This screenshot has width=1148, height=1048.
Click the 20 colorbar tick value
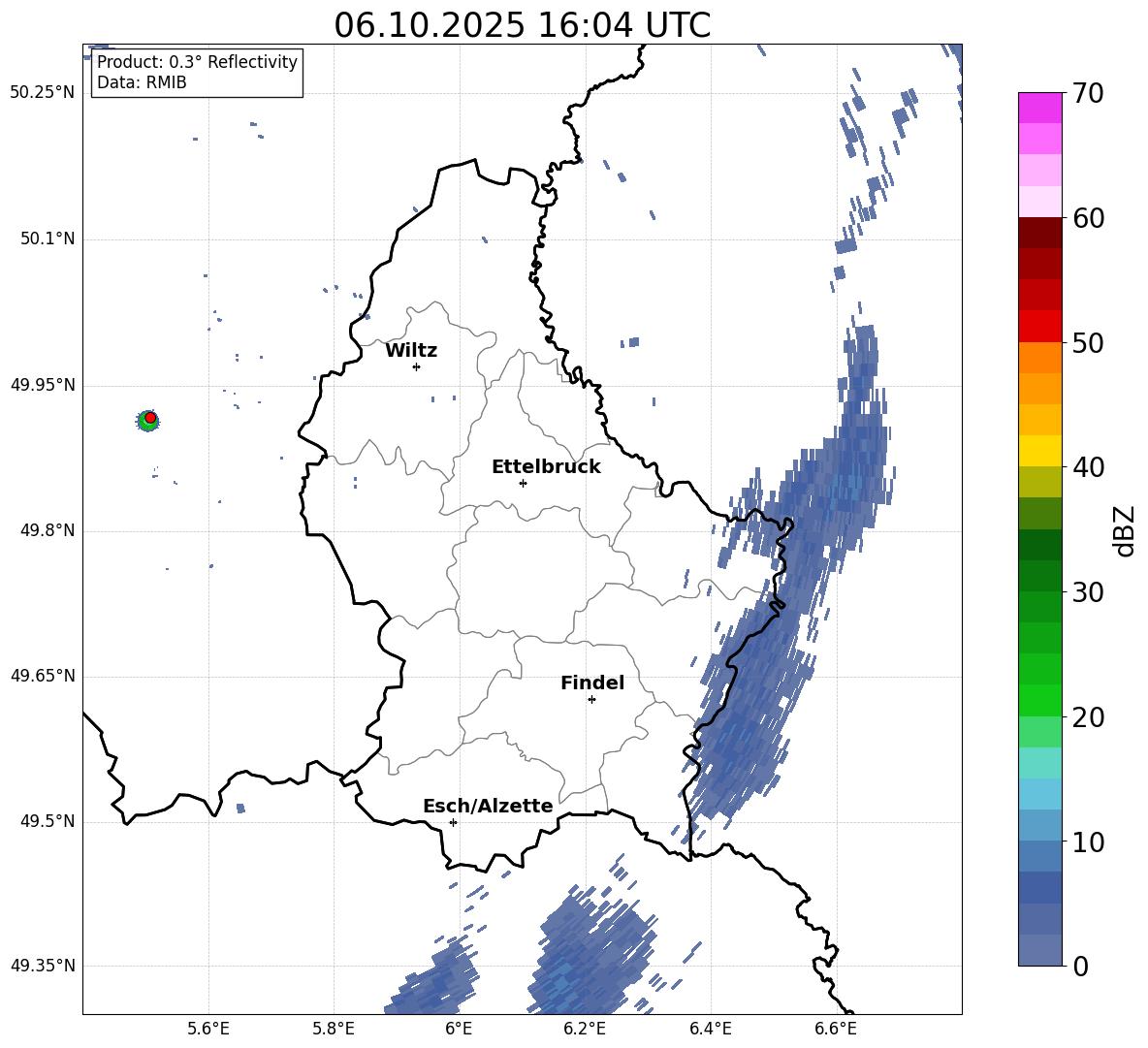tap(1088, 717)
